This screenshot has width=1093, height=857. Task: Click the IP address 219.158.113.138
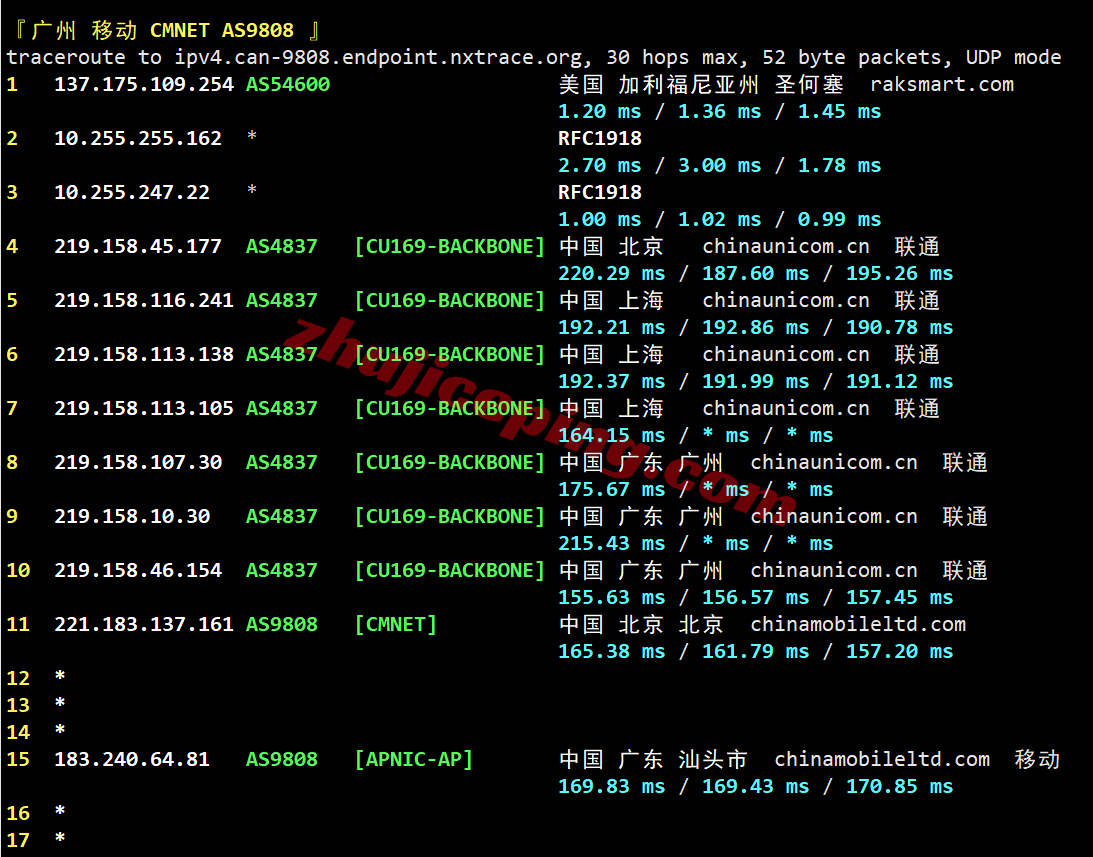click(143, 355)
